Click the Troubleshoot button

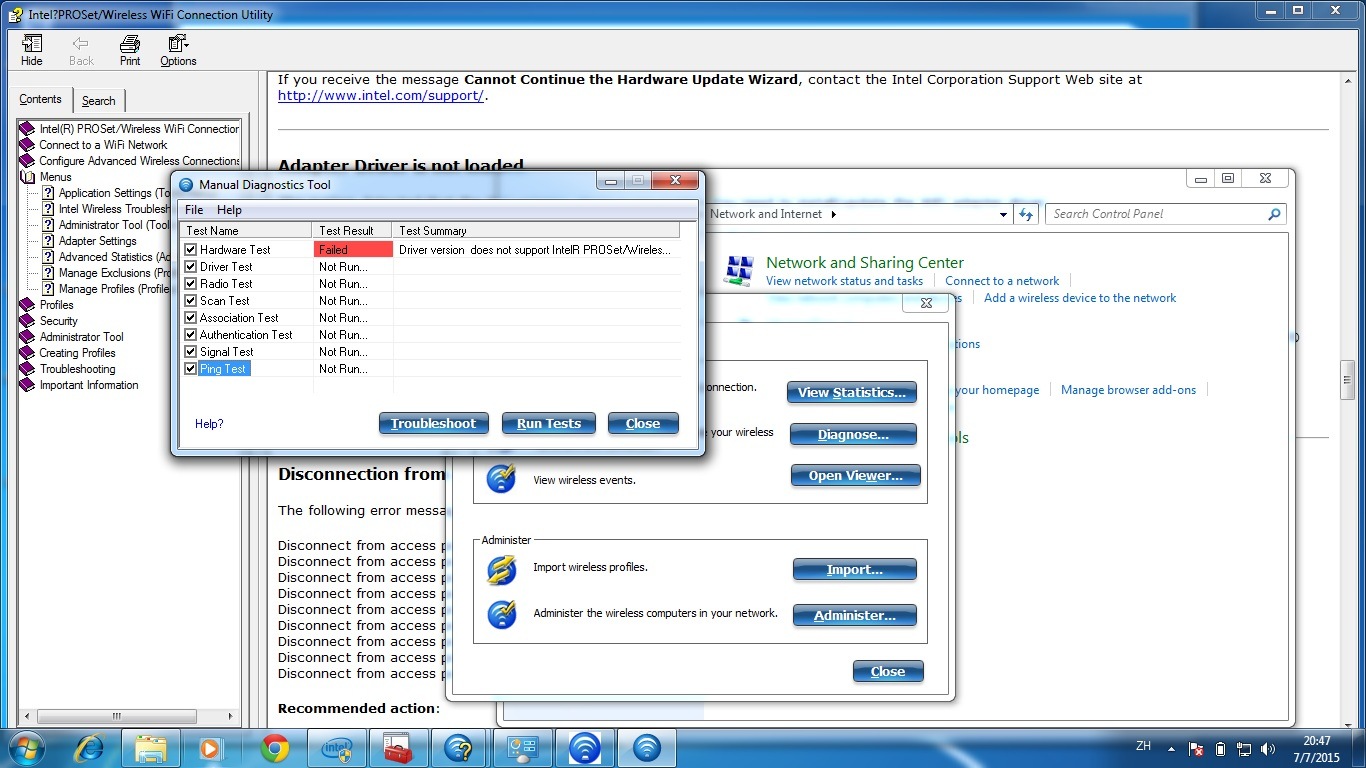click(x=434, y=423)
